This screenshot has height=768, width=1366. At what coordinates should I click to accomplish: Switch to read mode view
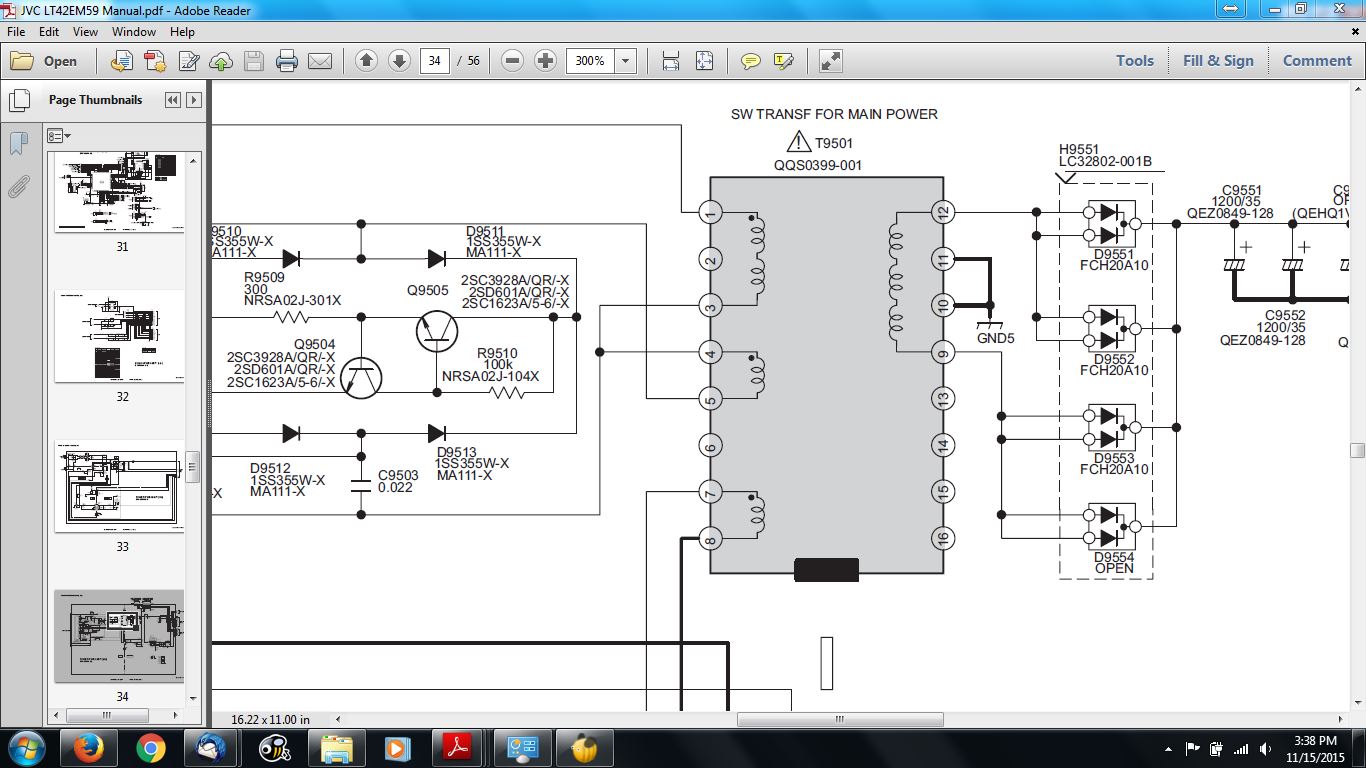tap(830, 61)
